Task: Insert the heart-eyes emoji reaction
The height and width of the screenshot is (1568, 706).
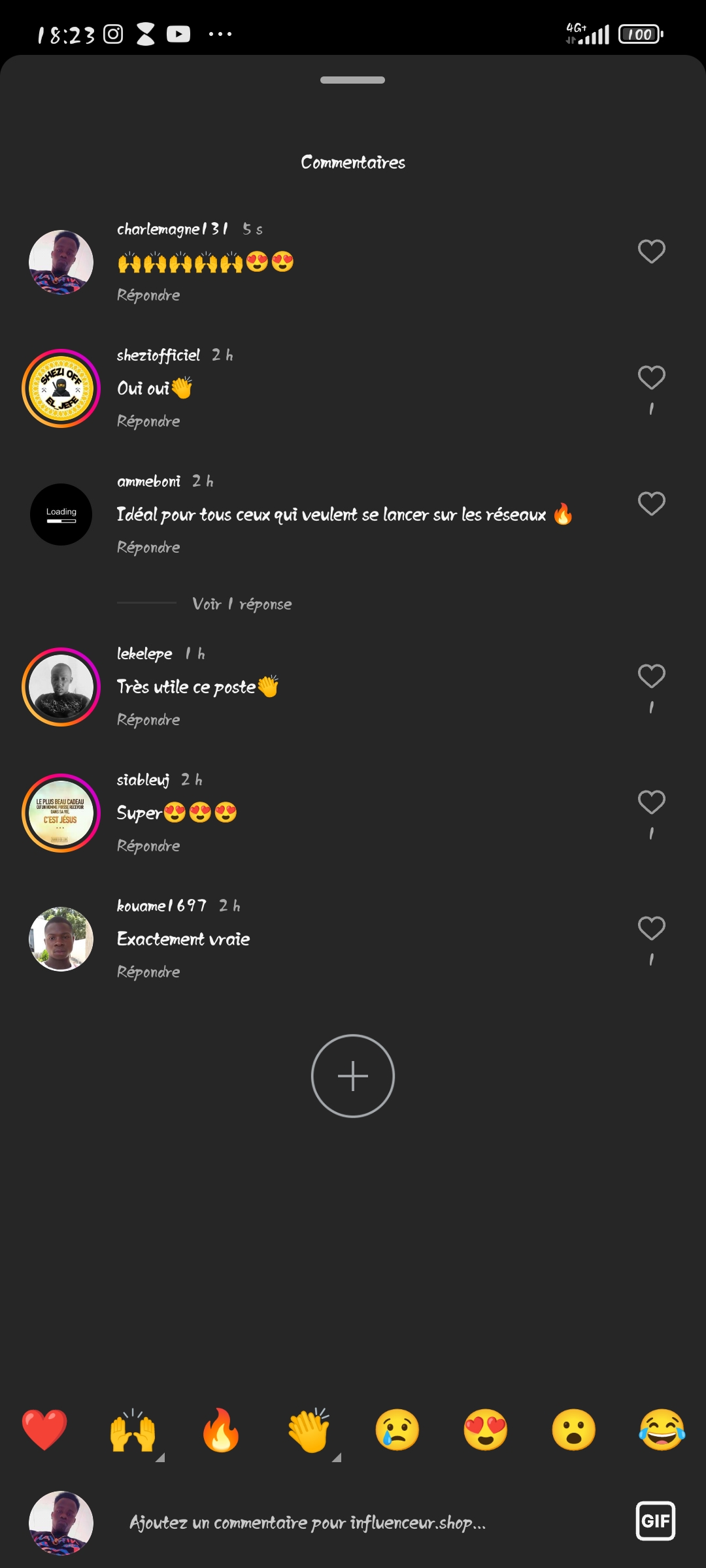Action: [x=486, y=1429]
